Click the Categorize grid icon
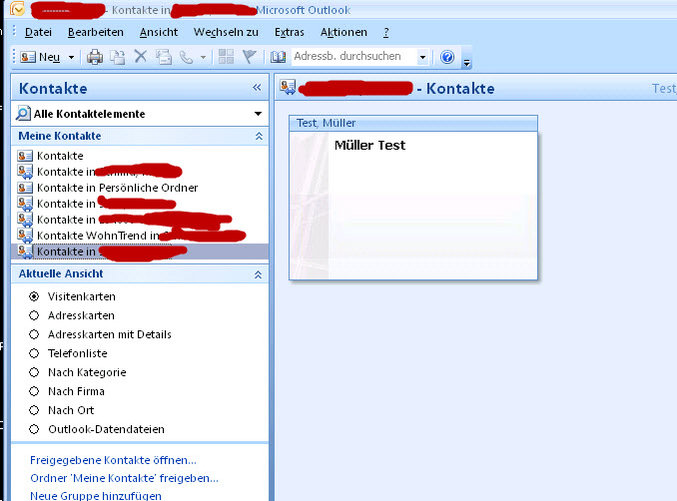The height and width of the screenshot is (501, 677). tap(226, 57)
